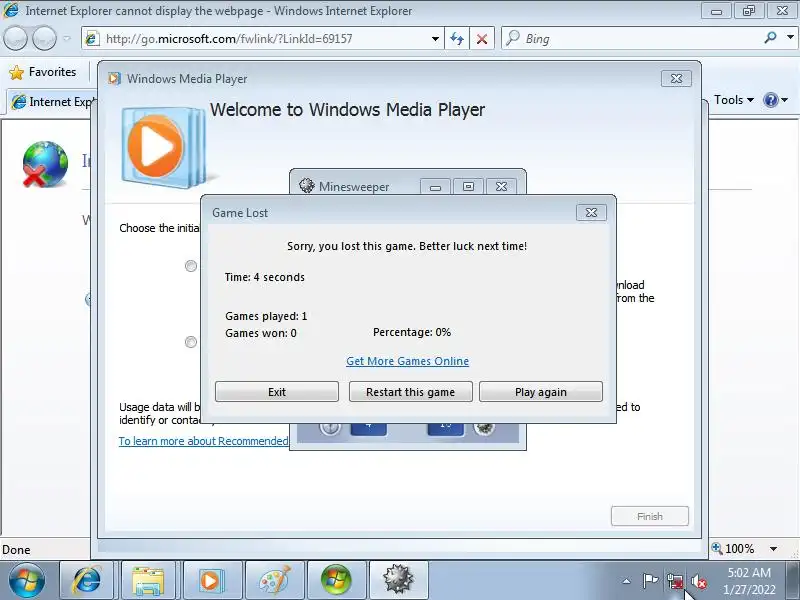
Task: Expand the zoom level dropdown arrow
Action: 773,549
